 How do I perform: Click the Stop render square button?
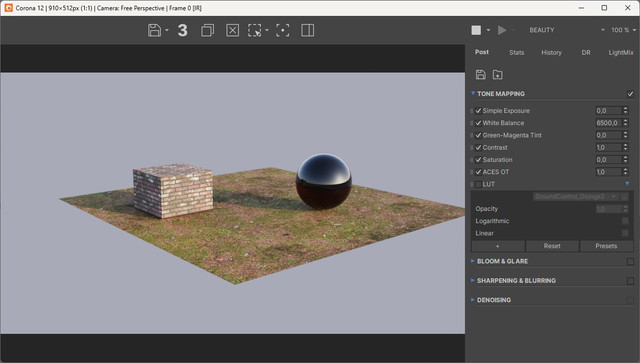click(476, 30)
